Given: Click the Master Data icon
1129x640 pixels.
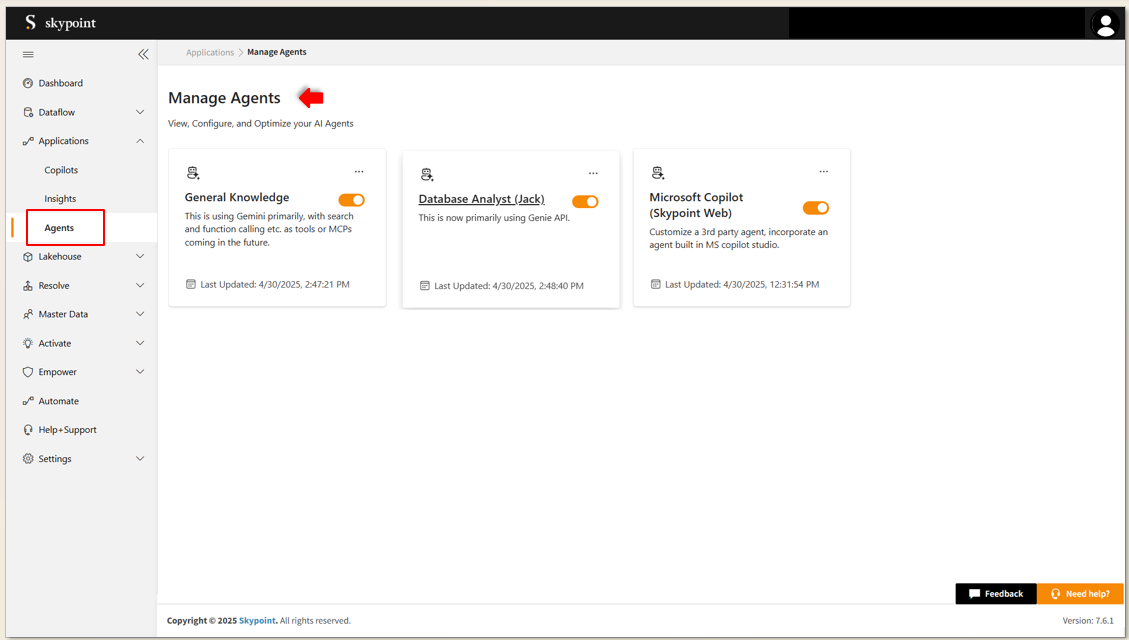Looking at the screenshot, I should point(27,315).
